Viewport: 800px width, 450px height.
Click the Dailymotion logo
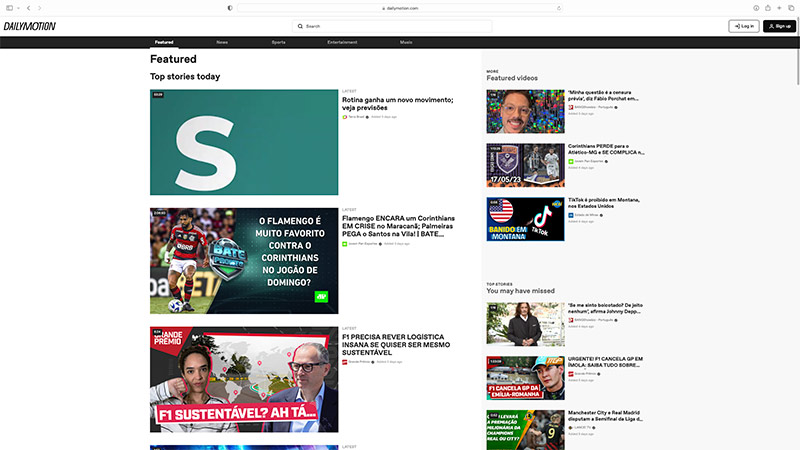30,26
